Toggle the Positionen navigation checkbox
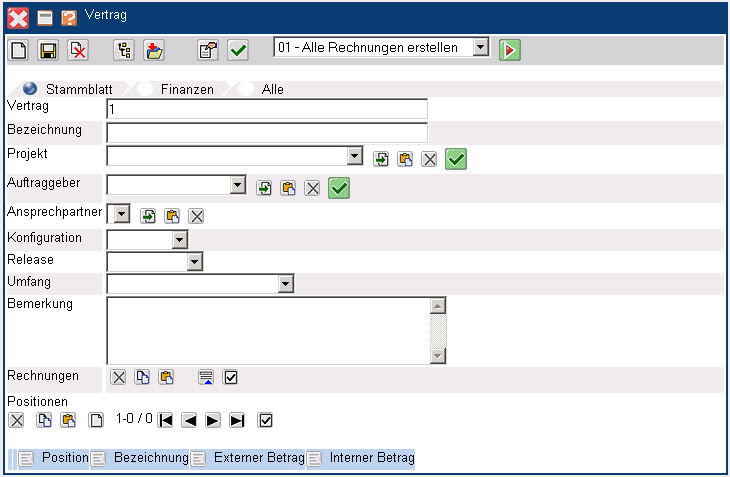The height and width of the screenshot is (477, 730). [265, 420]
